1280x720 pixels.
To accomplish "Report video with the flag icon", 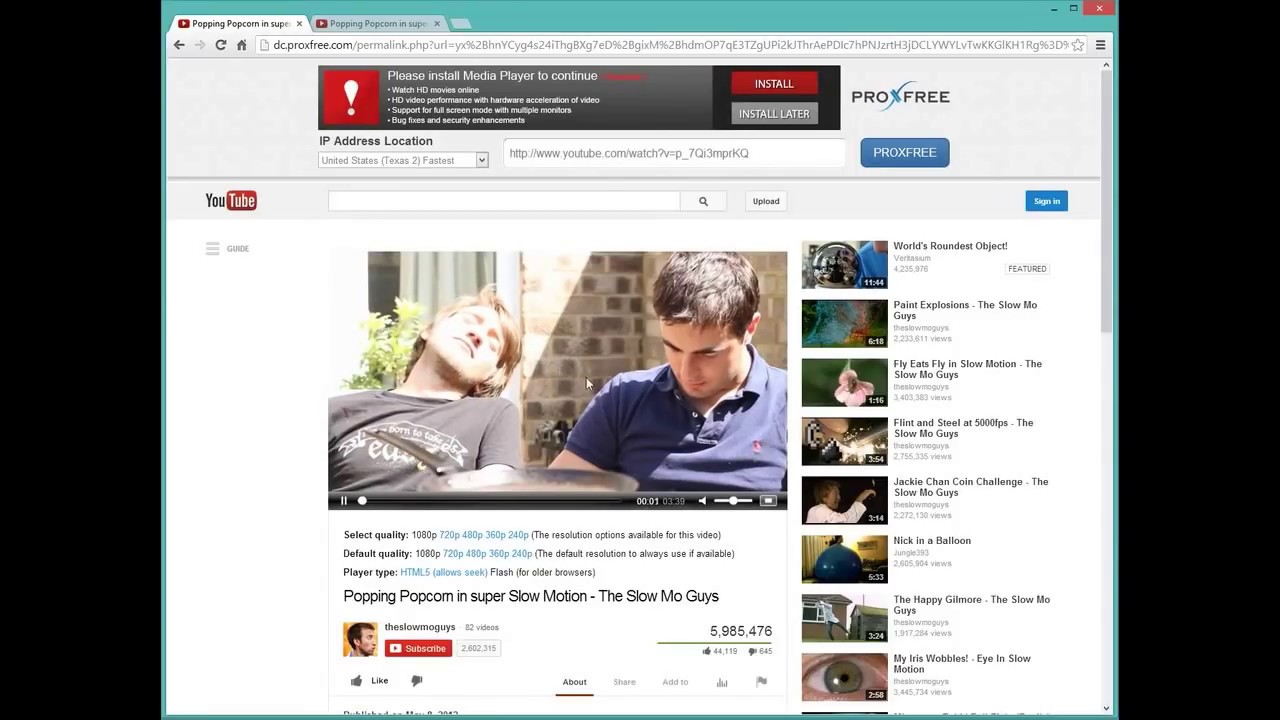I will (x=761, y=682).
